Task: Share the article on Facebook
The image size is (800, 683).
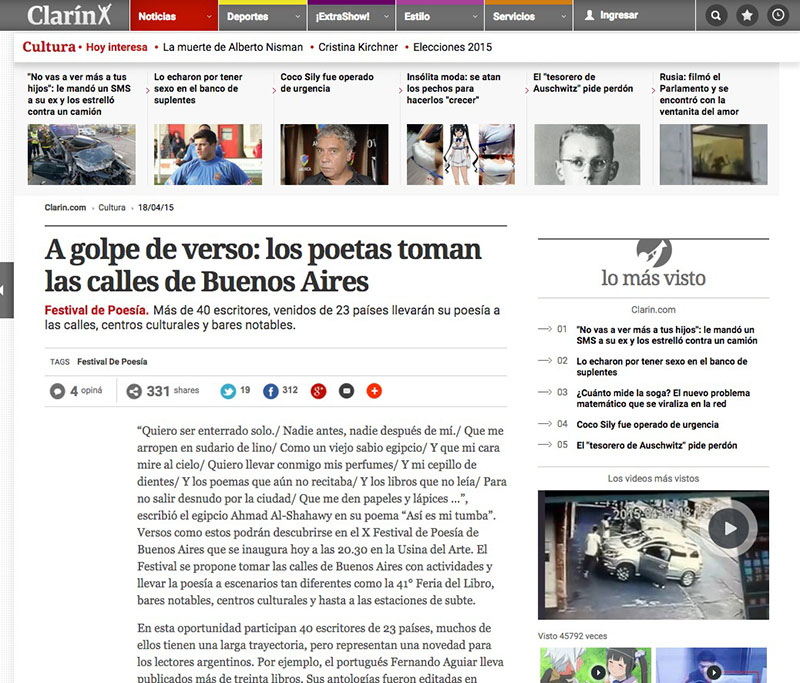Action: click(271, 391)
